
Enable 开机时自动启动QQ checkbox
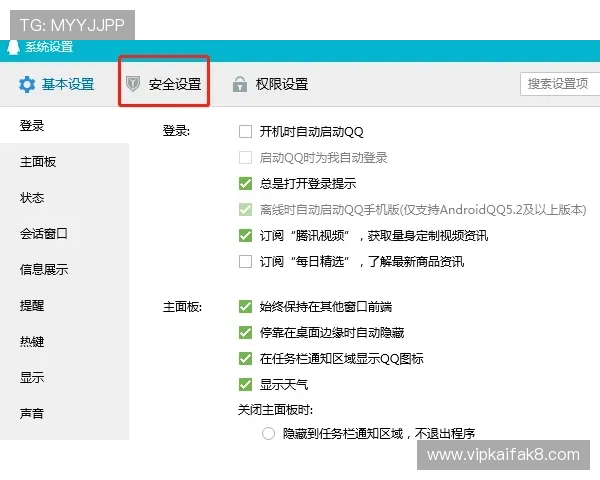click(245, 131)
